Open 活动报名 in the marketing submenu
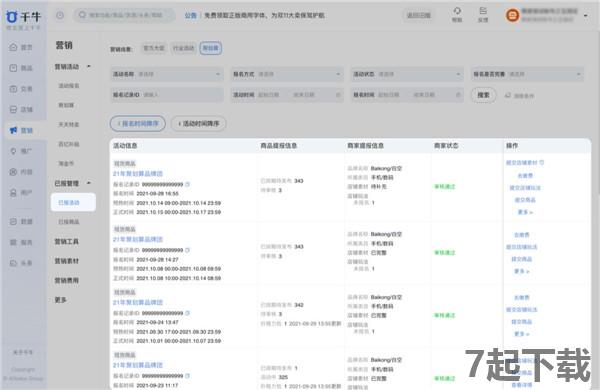Viewport: 600px width, 390px height. click(69, 86)
